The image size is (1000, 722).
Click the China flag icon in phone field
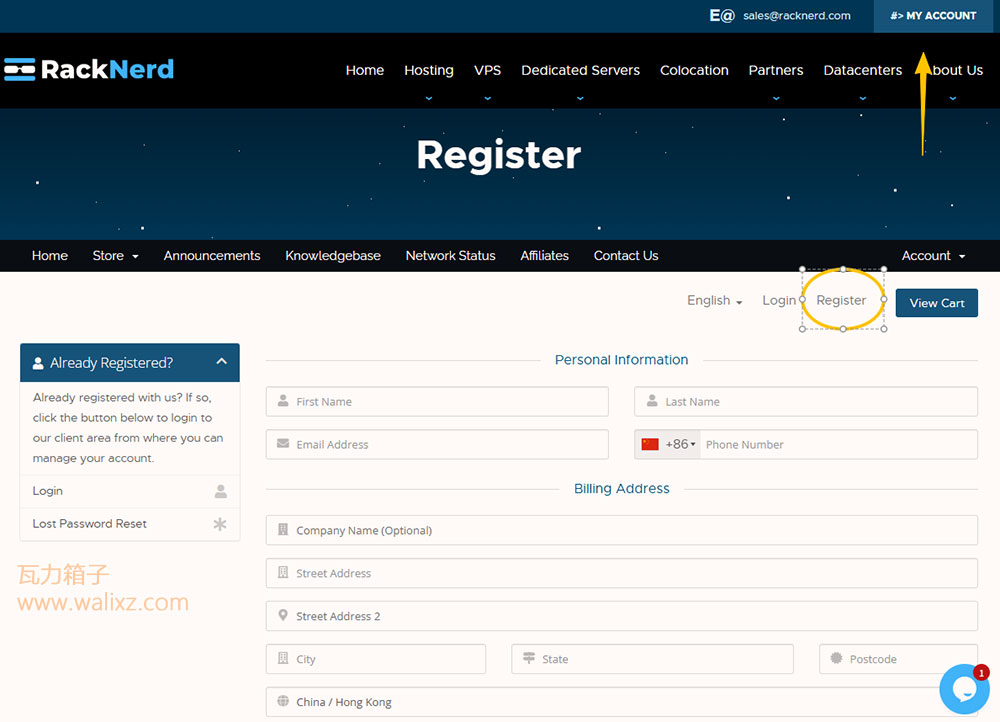(650, 445)
